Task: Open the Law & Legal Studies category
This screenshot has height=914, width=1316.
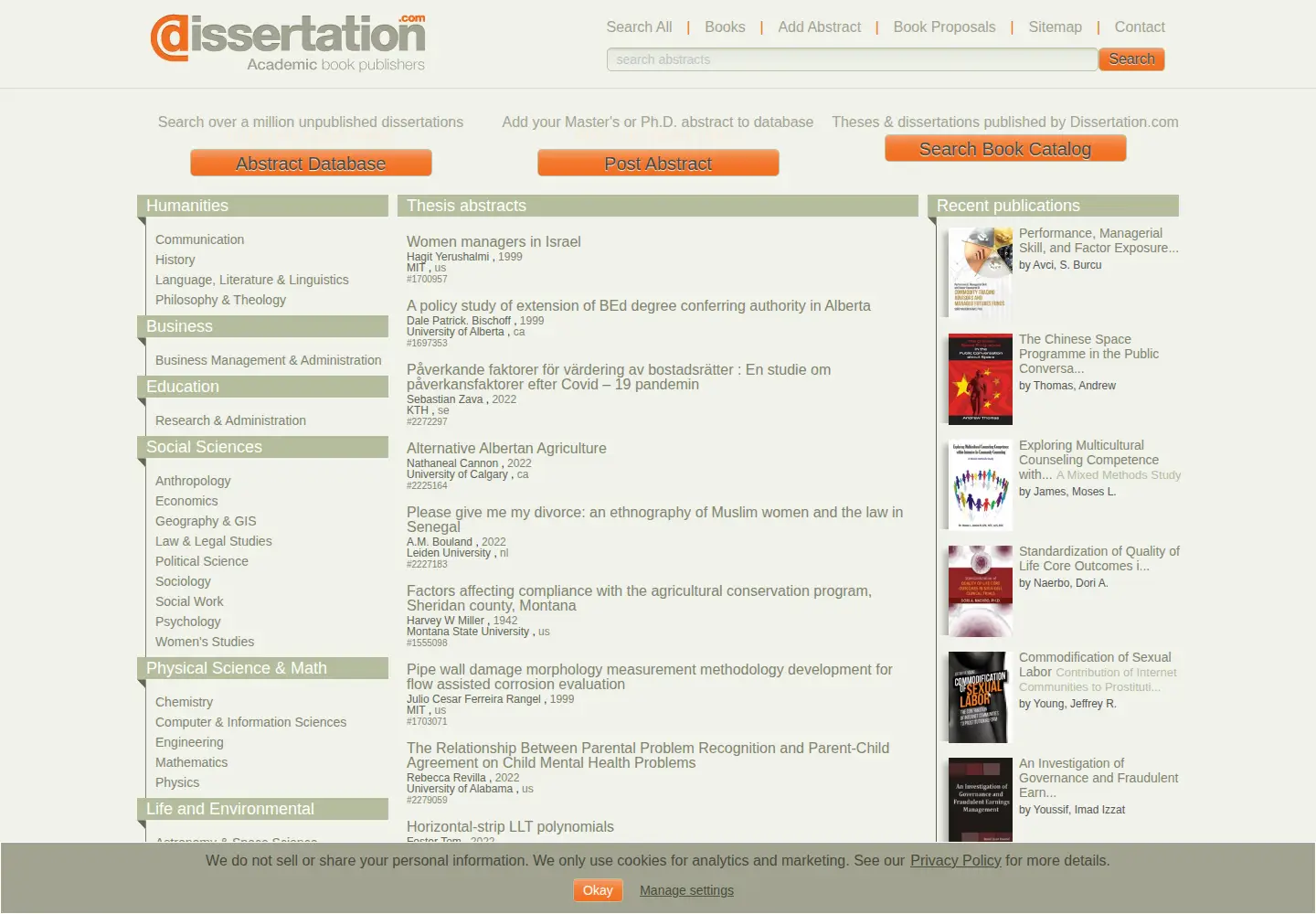Action: [x=213, y=541]
